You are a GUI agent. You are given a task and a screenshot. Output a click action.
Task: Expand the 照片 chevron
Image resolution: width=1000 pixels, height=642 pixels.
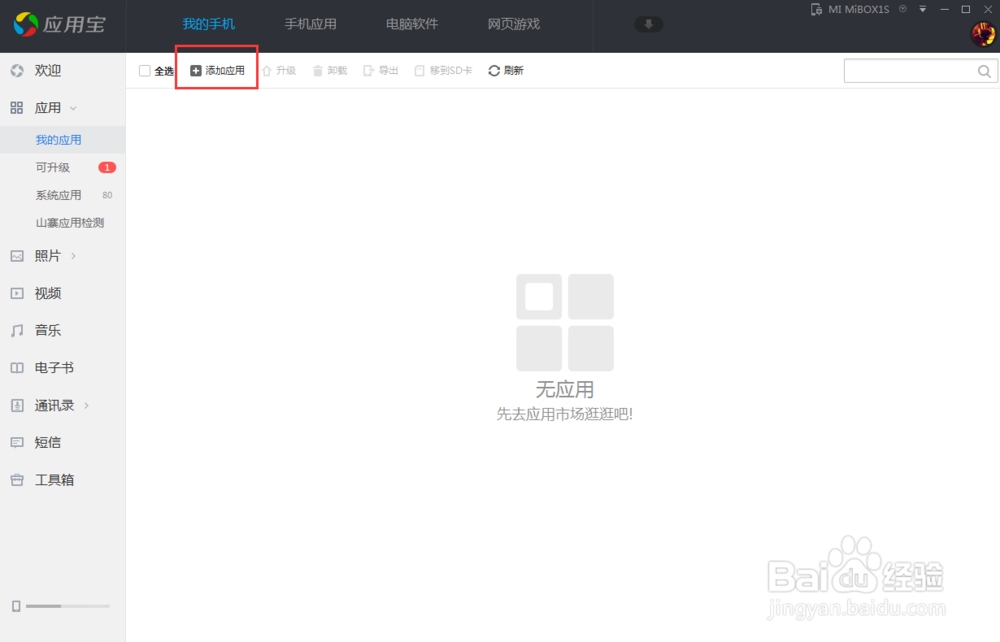pyautogui.click(x=74, y=256)
